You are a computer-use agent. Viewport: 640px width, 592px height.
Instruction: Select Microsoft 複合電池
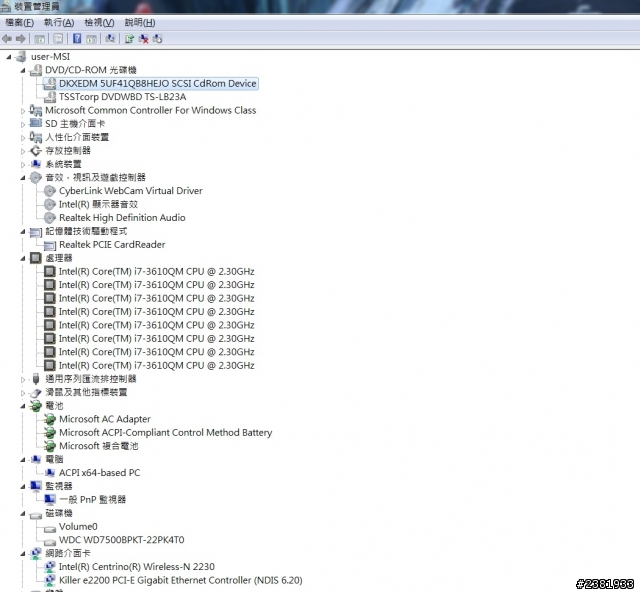pyautogui.click(x=99, y=446)
